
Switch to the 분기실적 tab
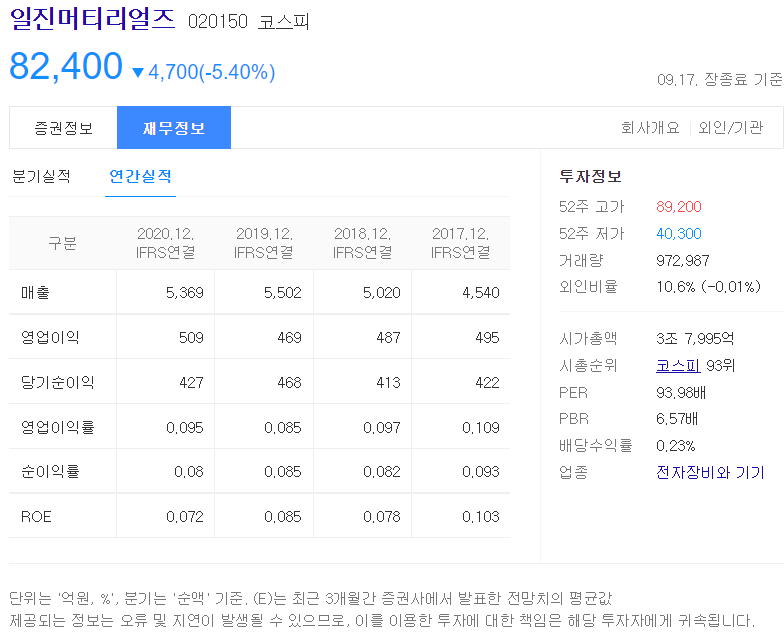pos(41,176)
